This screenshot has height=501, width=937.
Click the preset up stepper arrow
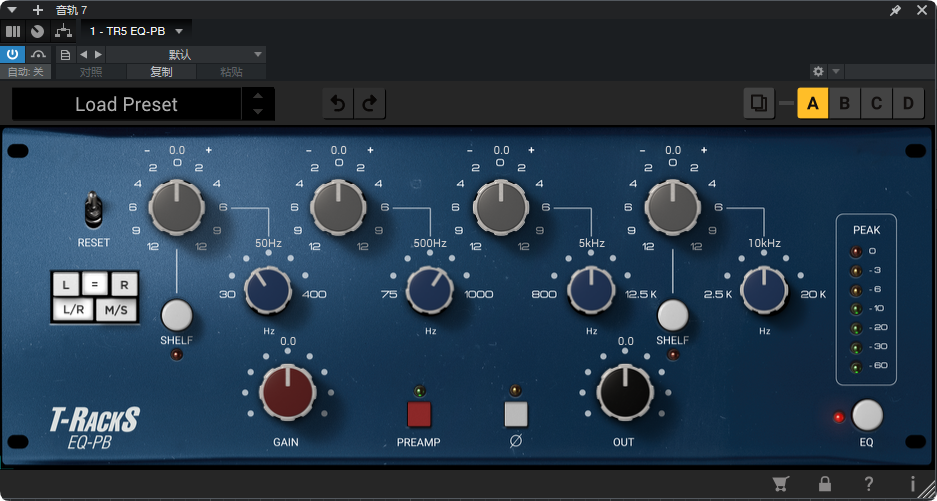click(258, 96)
